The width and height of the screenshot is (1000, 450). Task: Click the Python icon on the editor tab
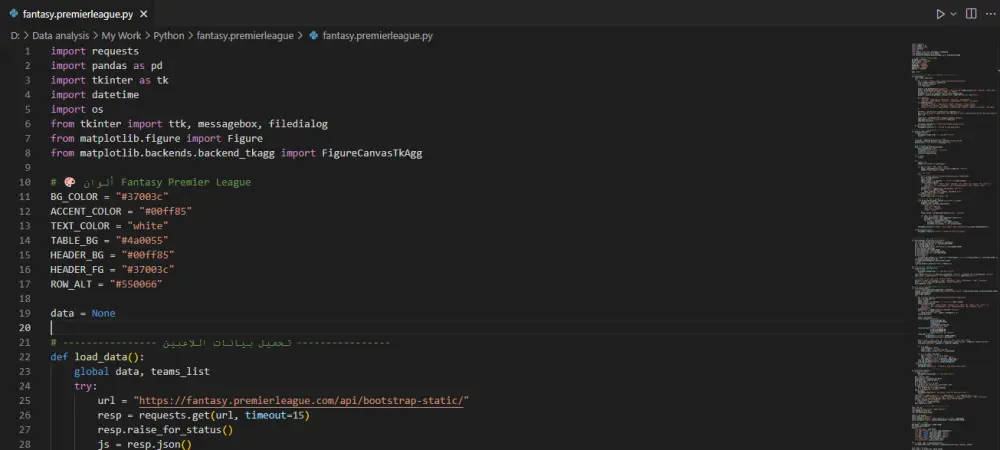click(13, 13)
